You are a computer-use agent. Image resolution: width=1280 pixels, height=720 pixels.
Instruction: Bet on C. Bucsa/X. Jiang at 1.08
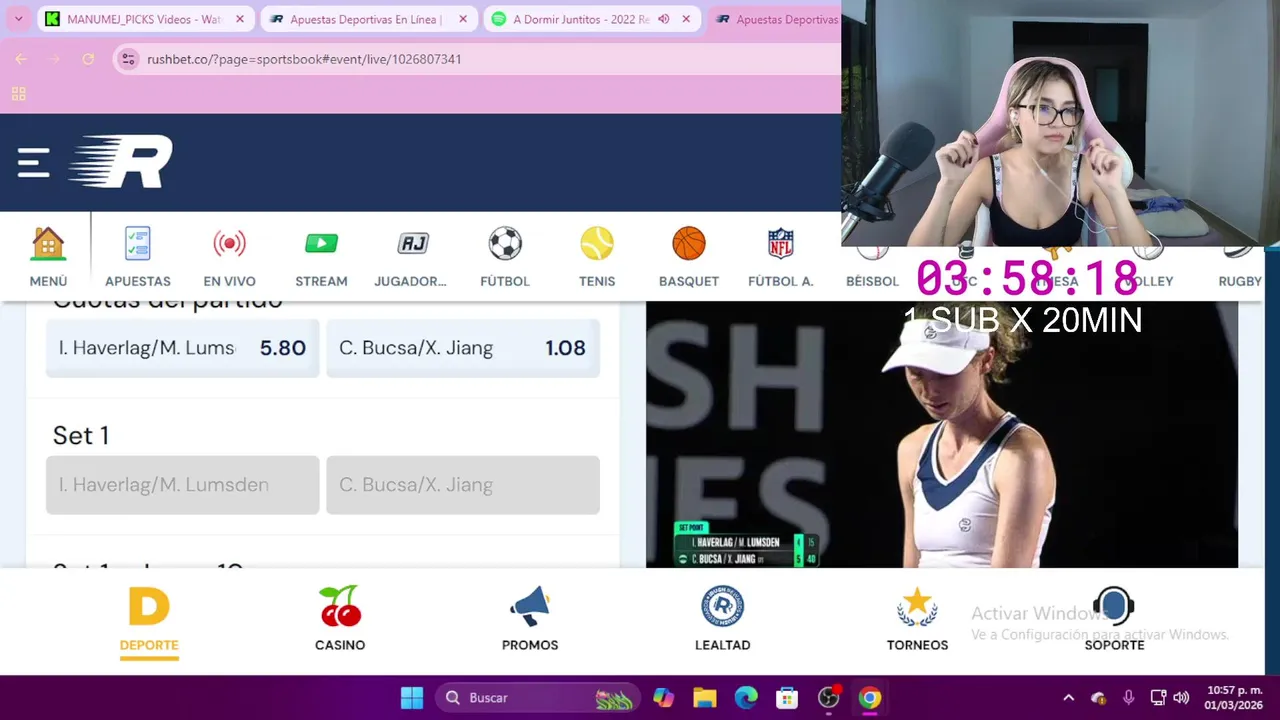463,348
